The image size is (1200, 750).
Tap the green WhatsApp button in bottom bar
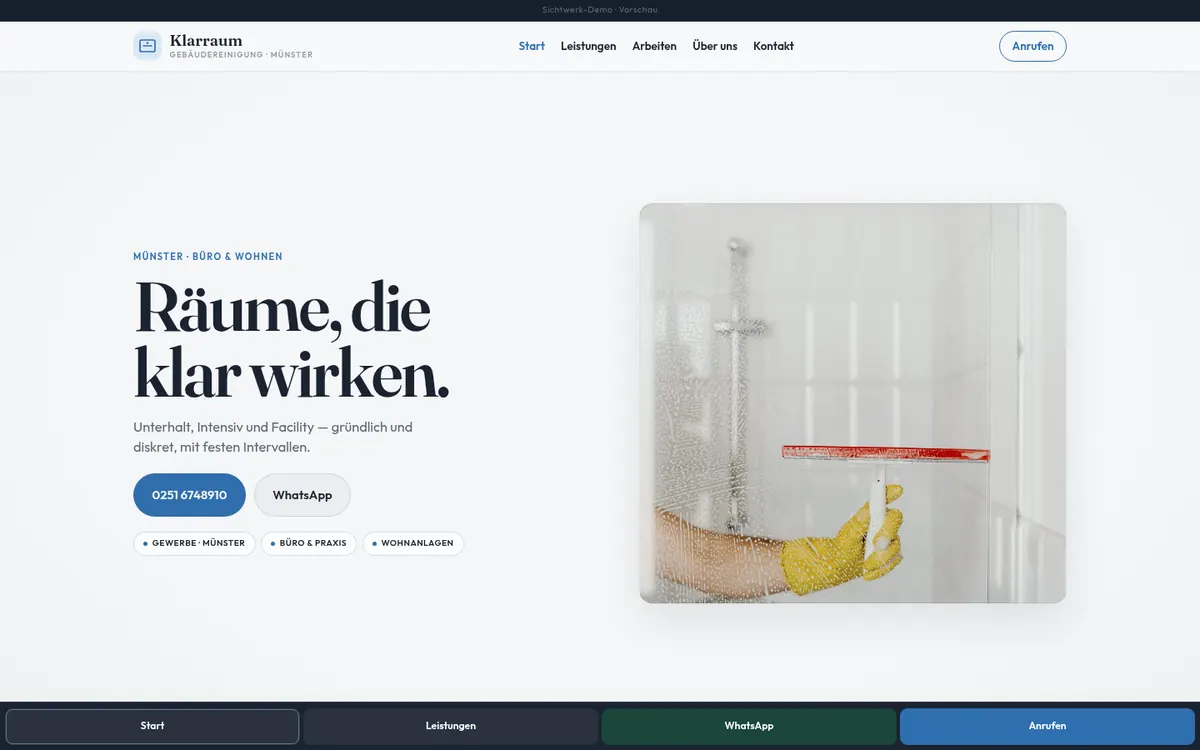[x=749, y=726]
